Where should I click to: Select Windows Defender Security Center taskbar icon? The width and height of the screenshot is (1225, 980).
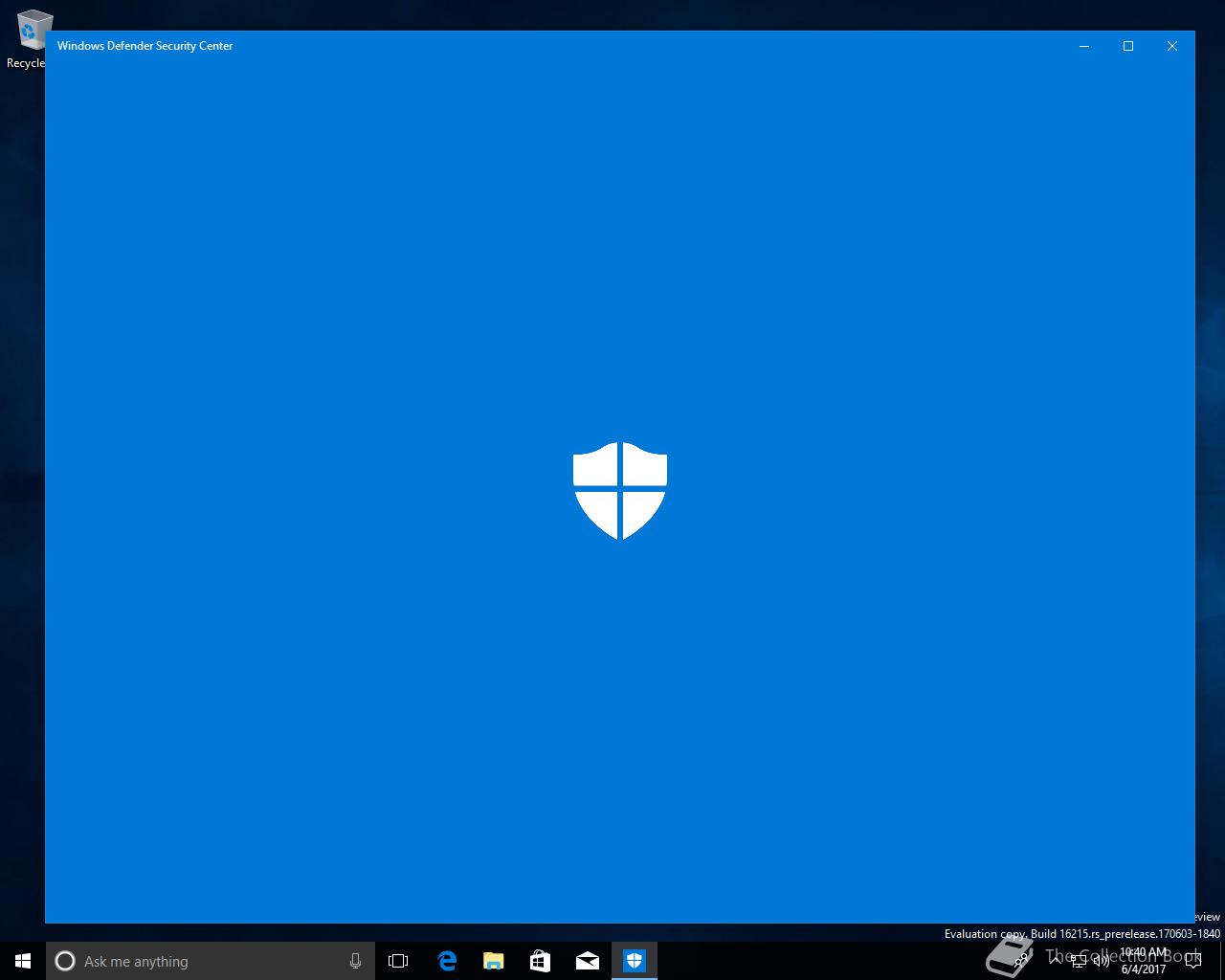tap(635, 961)
